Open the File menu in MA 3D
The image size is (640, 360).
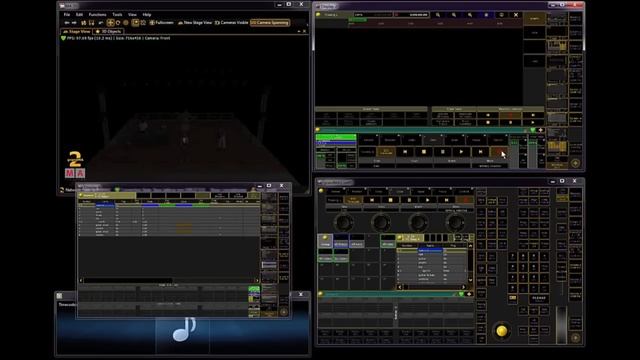click(67, 14)
